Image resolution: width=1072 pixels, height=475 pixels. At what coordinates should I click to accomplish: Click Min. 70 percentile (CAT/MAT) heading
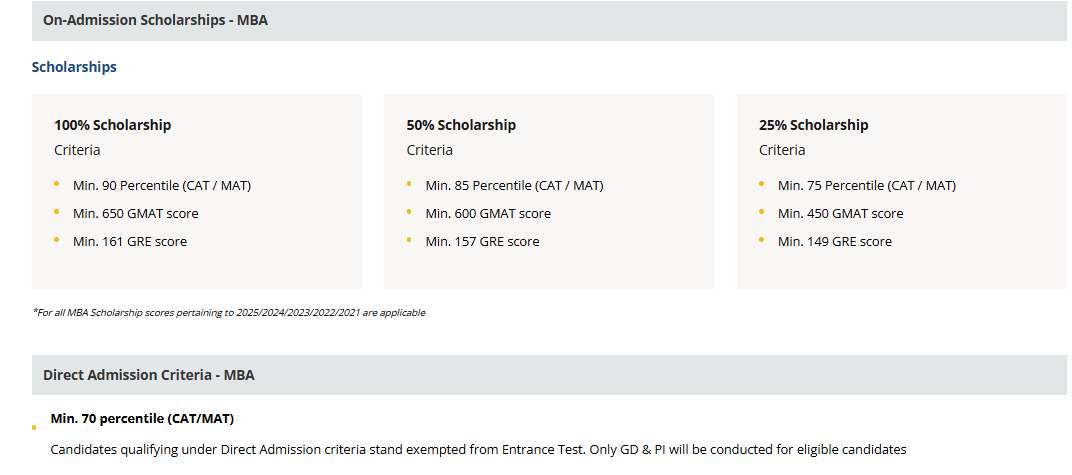(142, 418)
